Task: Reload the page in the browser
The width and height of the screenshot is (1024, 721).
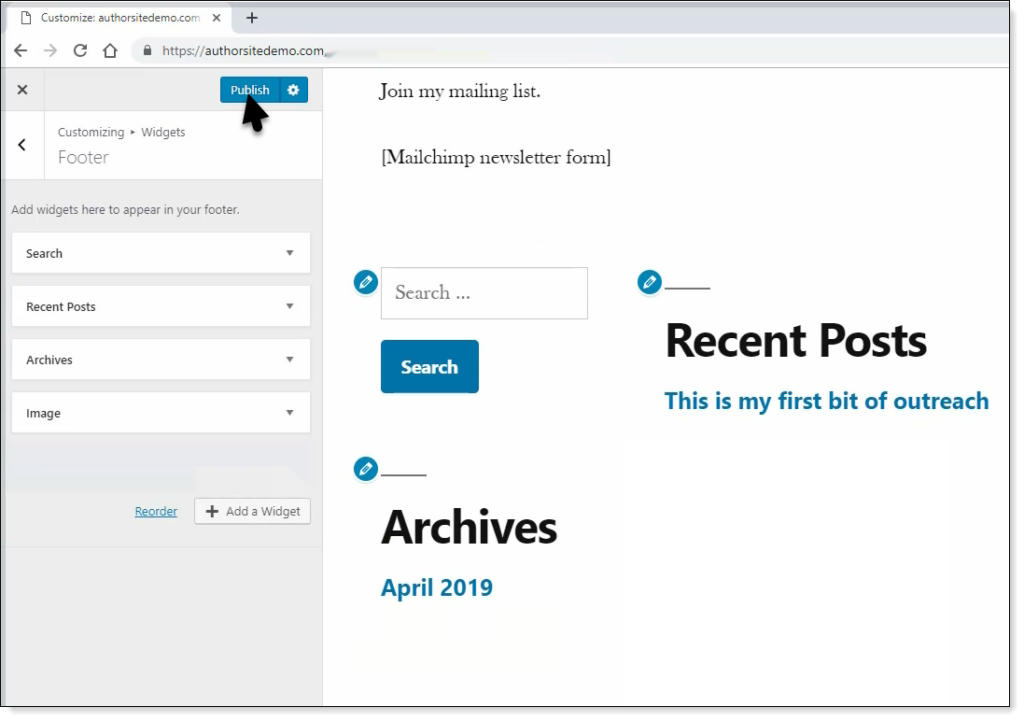Action: (80, 51)
